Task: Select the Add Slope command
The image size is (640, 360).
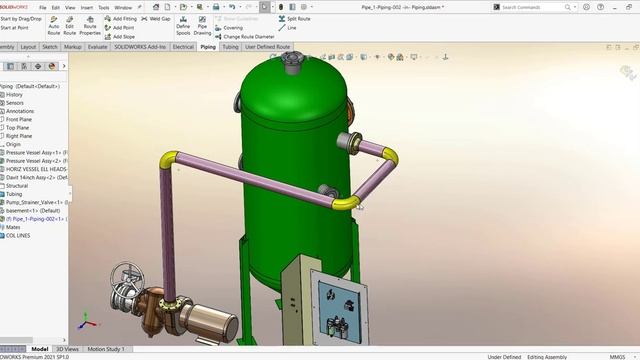Action: coord(120,37)
